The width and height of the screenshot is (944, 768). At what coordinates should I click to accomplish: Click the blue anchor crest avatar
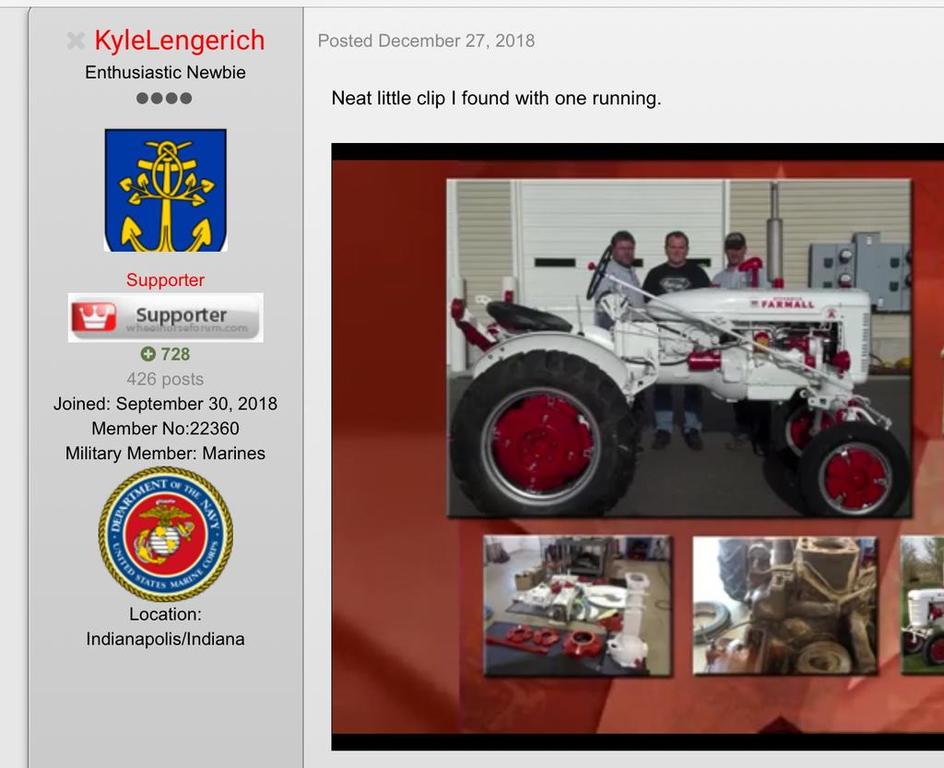point(165,190)
